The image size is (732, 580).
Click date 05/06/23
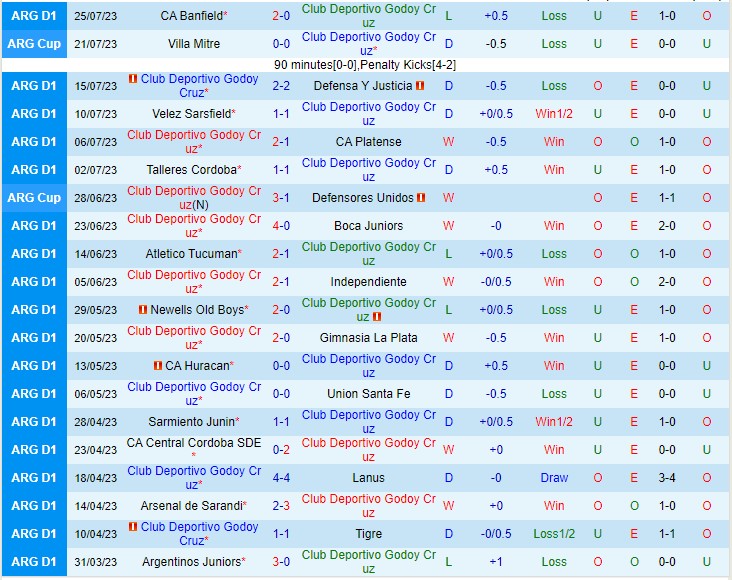[96, 282]
